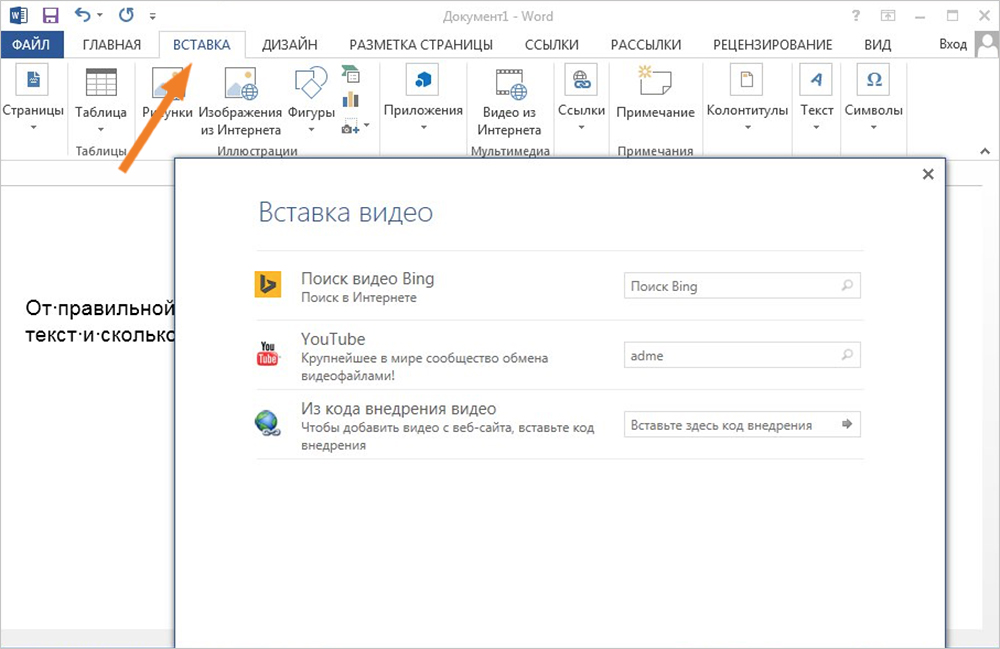Click the Поиск в Интернете subtitle
This screenshot has width=1000, height=649.
pyautogui.click(x=358, y=297)
